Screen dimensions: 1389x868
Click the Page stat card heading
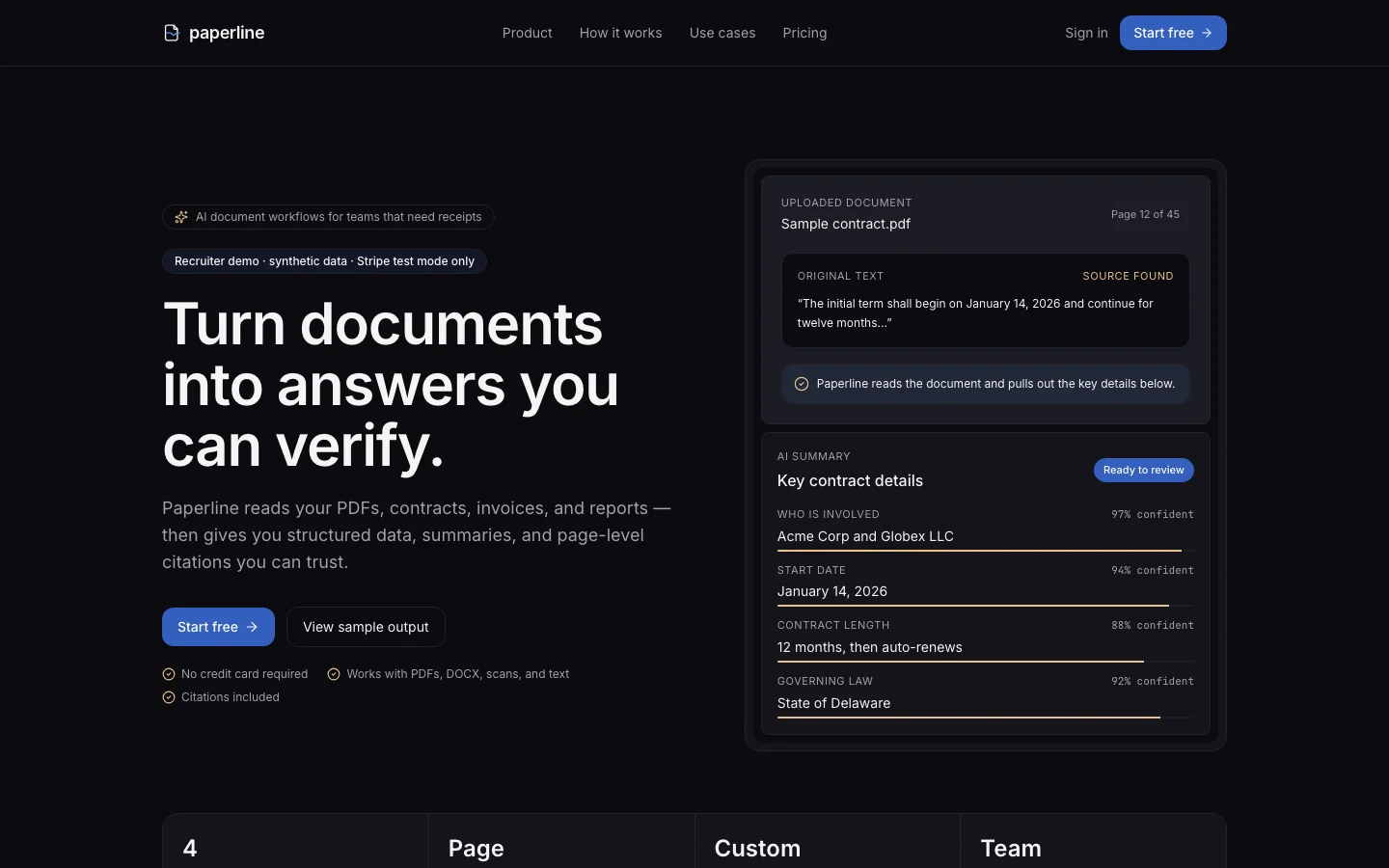[x=477, y=848]
